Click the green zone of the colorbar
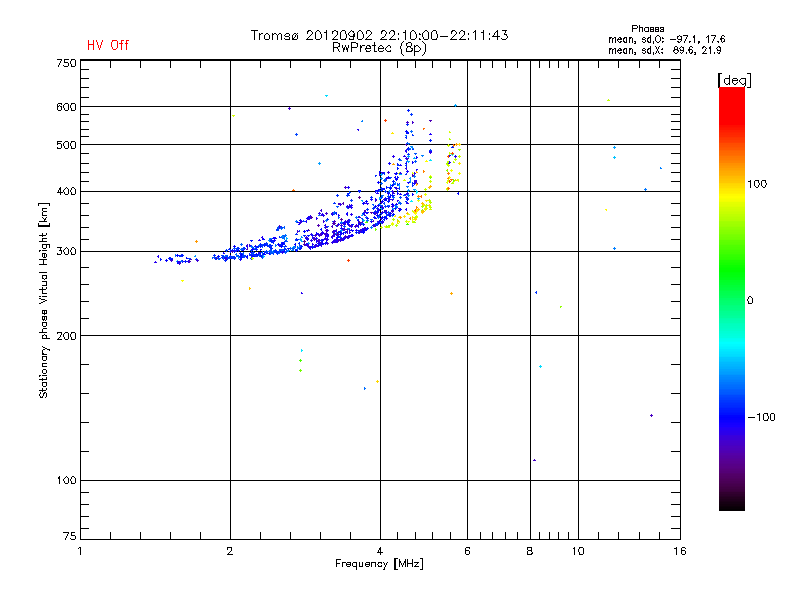This screenshot has height=600, width=800. click(732, 270)
